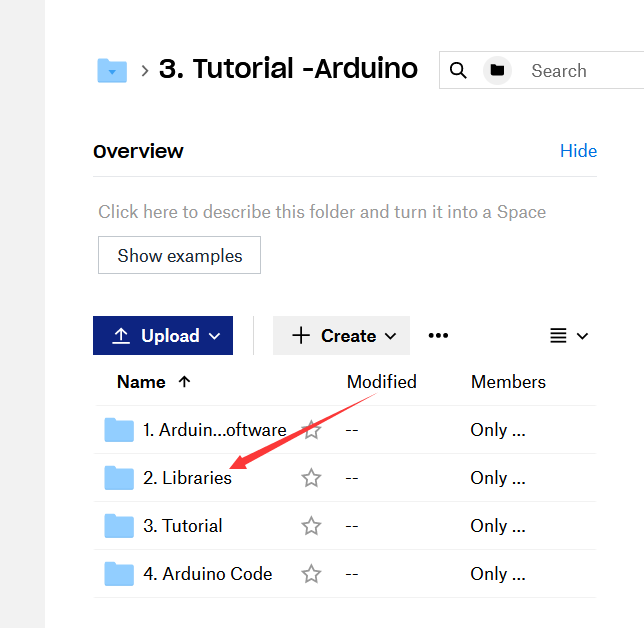The height and width of the screenshot is (628, 644).
Task: Click the breadcrumb chevron separator
Action: pos(144,71)
